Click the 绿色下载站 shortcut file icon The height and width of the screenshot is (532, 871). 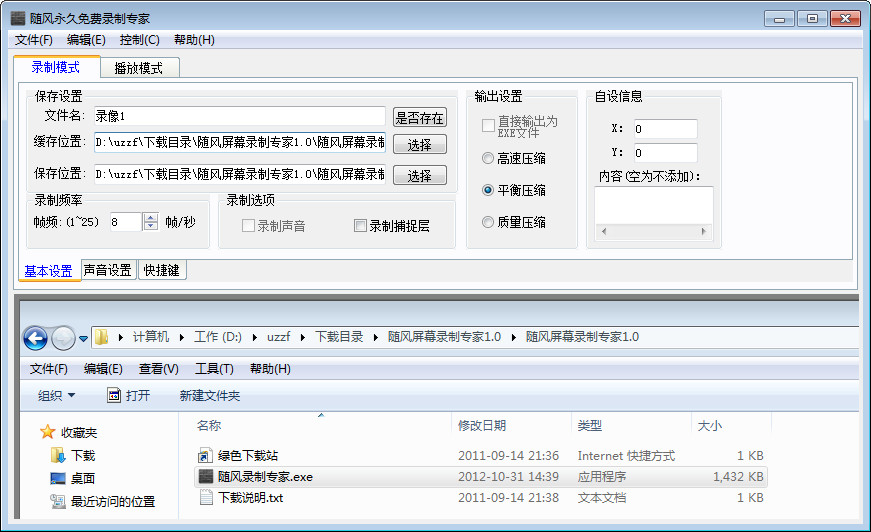click(x=206, y=455)
